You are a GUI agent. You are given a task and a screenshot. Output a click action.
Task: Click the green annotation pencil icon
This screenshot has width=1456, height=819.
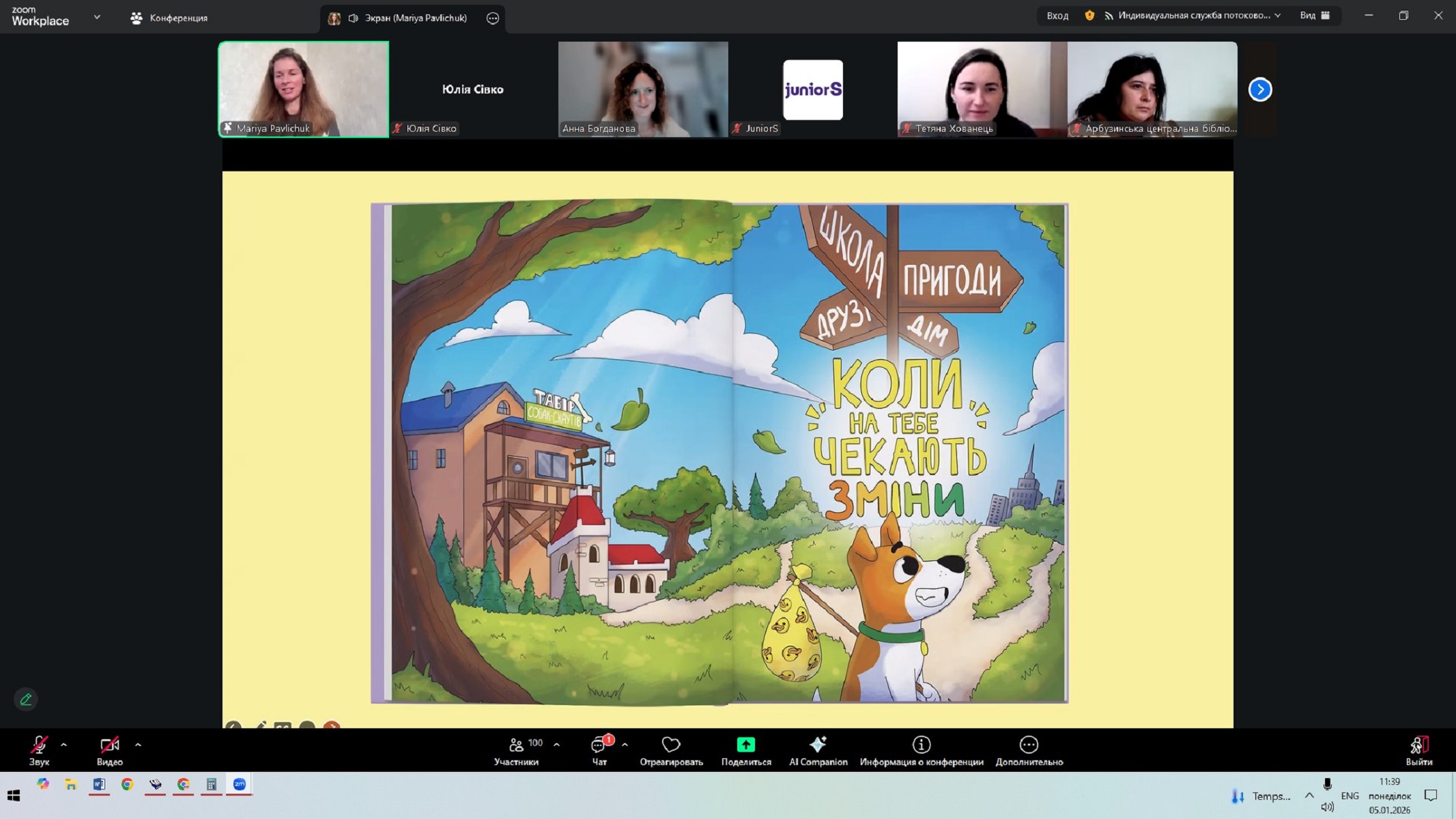26,699
